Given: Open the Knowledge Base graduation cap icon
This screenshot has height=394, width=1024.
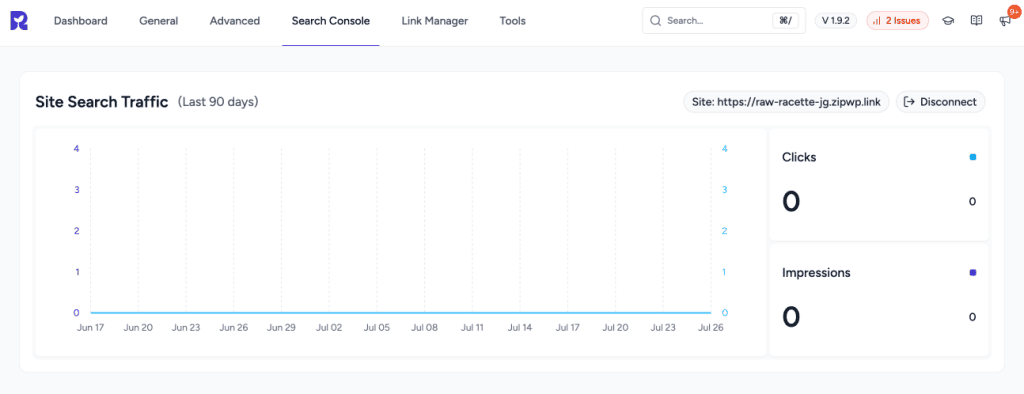Looking at the screenshot, I should pos(948,21).
